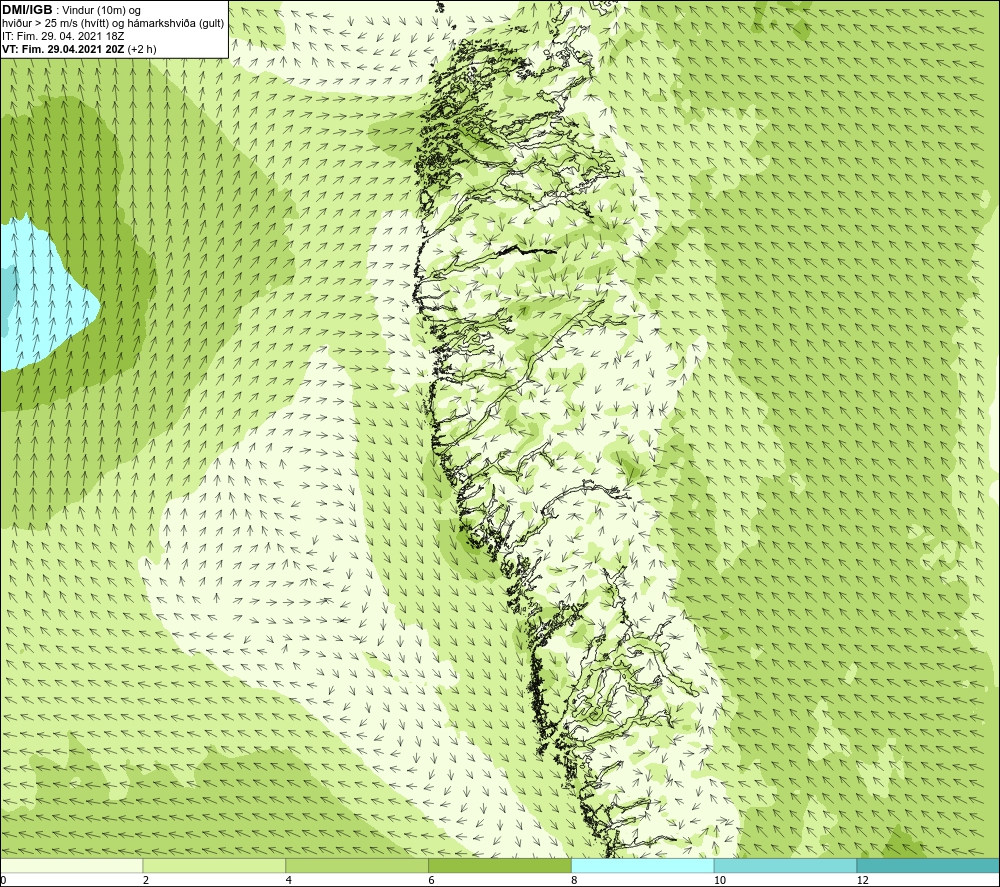This screenshot has width=1000, height=887.
Task: Click the 'hviður > 25 m/s' legend text line
Action: point(113,24)
